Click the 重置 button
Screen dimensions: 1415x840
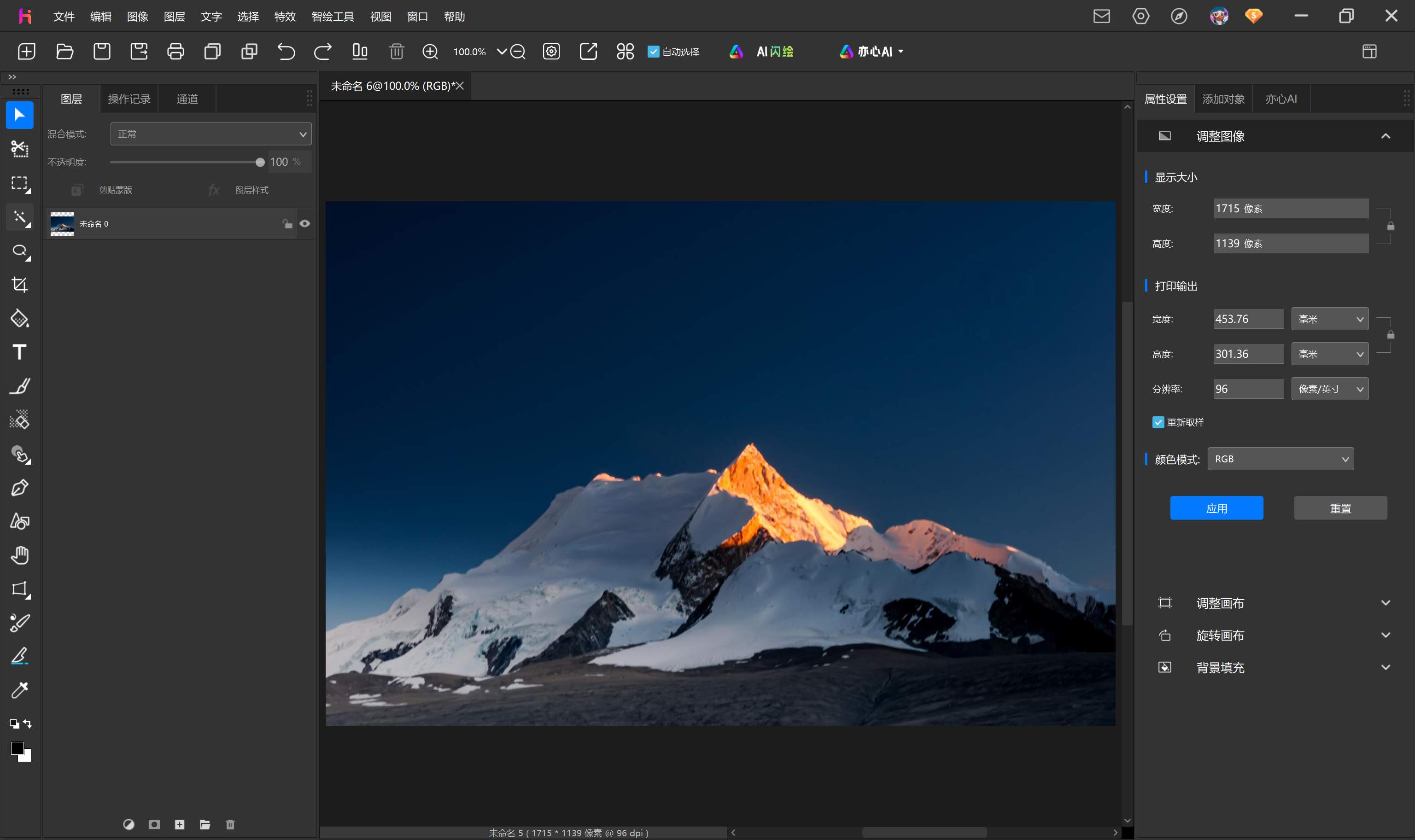point(1340,508)
